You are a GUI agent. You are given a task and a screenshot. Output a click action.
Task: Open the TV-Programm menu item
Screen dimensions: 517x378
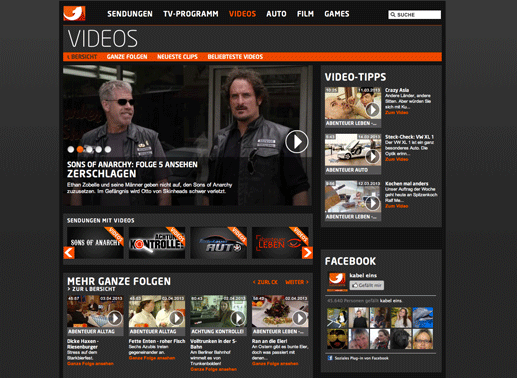tap(191, 14)
